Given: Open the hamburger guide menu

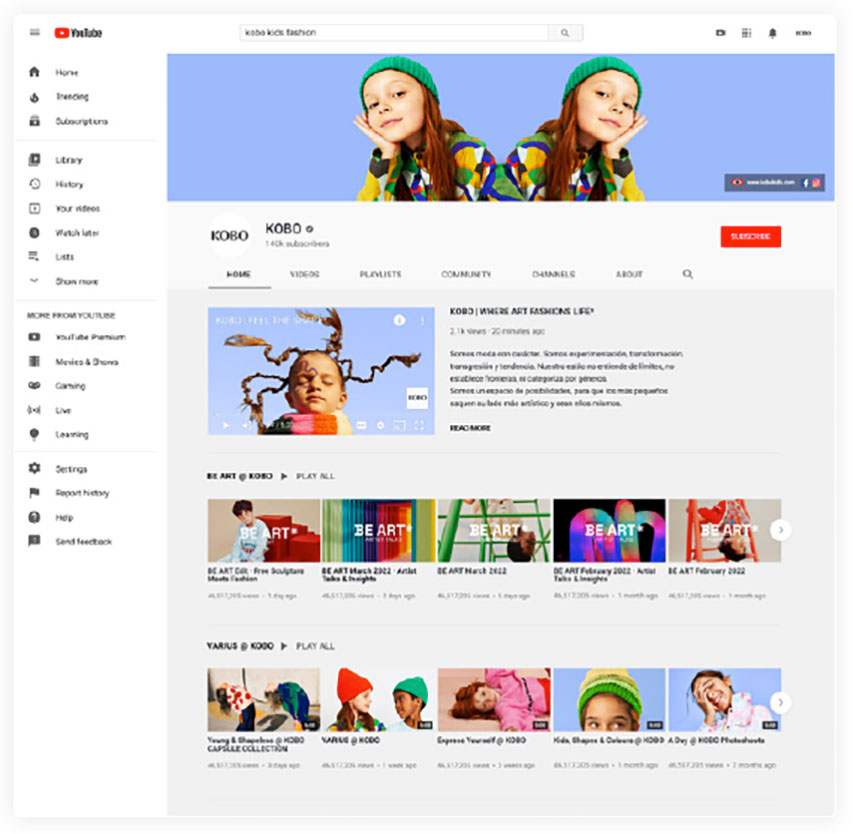Looking at the screenshot, I should (35, 32).
